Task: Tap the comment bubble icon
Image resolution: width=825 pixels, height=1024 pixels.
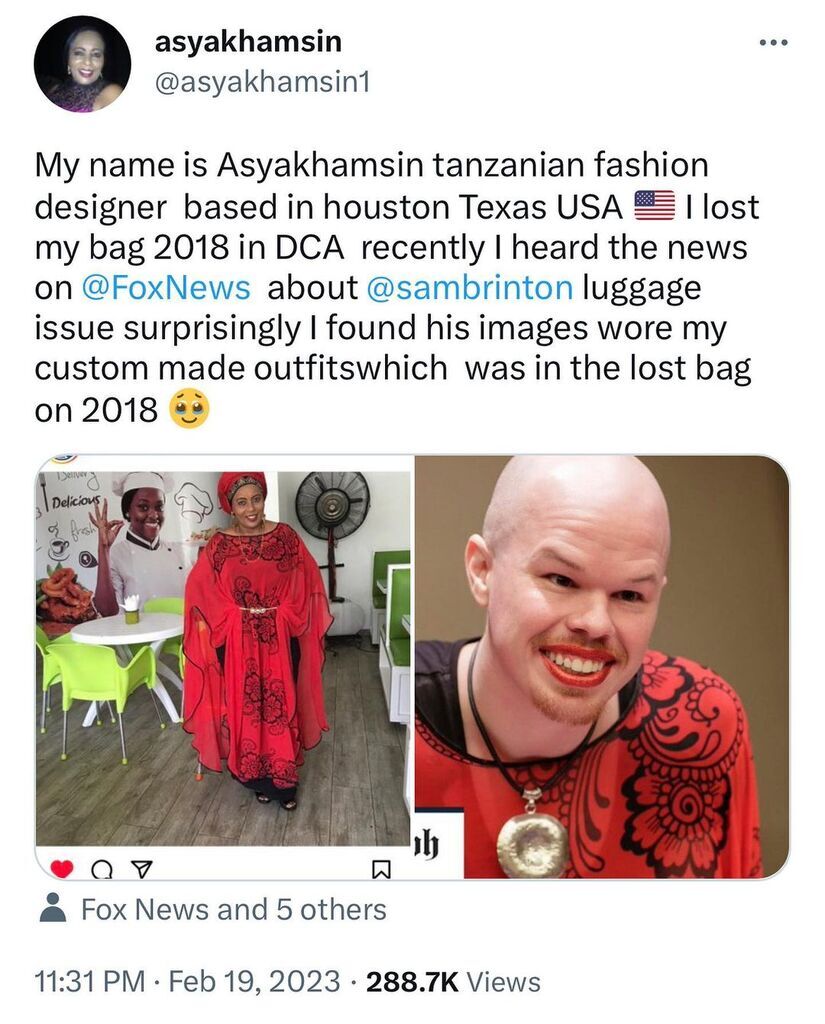Action: (102, 869)
